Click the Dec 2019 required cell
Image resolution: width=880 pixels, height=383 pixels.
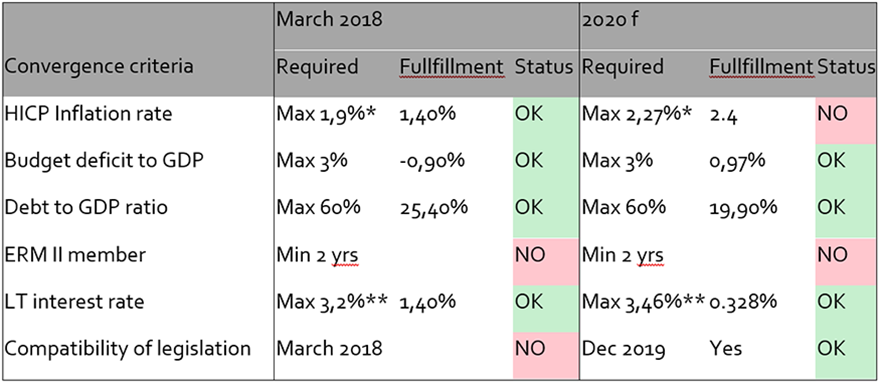624,349
